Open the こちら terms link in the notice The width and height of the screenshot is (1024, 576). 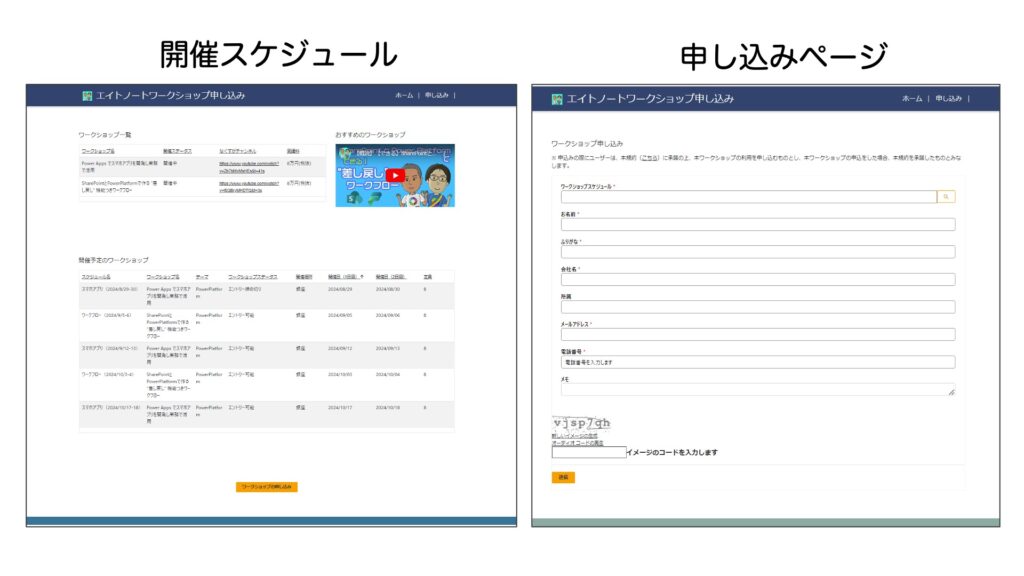point(649,158)
